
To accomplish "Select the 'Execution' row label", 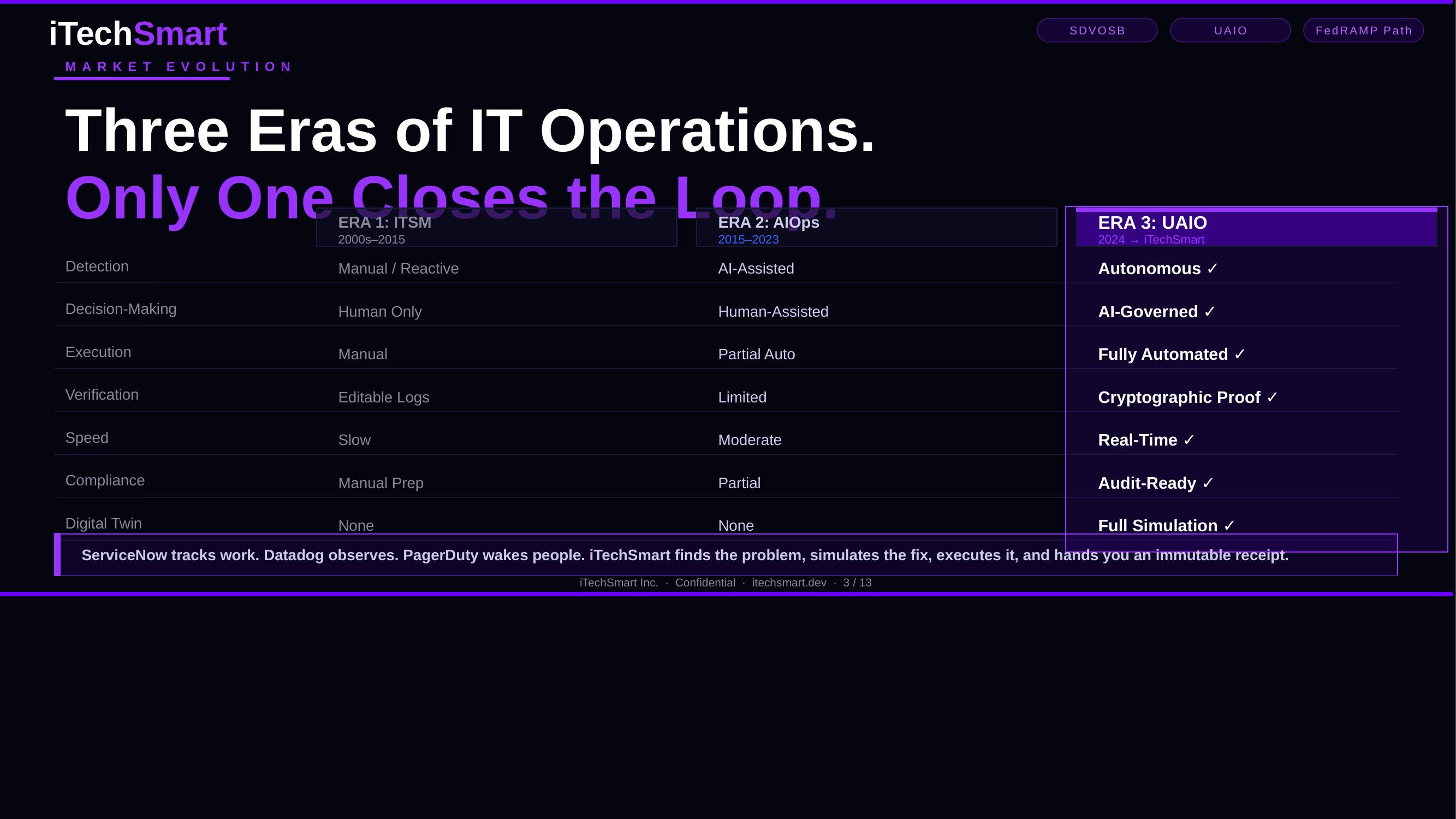I will tap(98, 352).
